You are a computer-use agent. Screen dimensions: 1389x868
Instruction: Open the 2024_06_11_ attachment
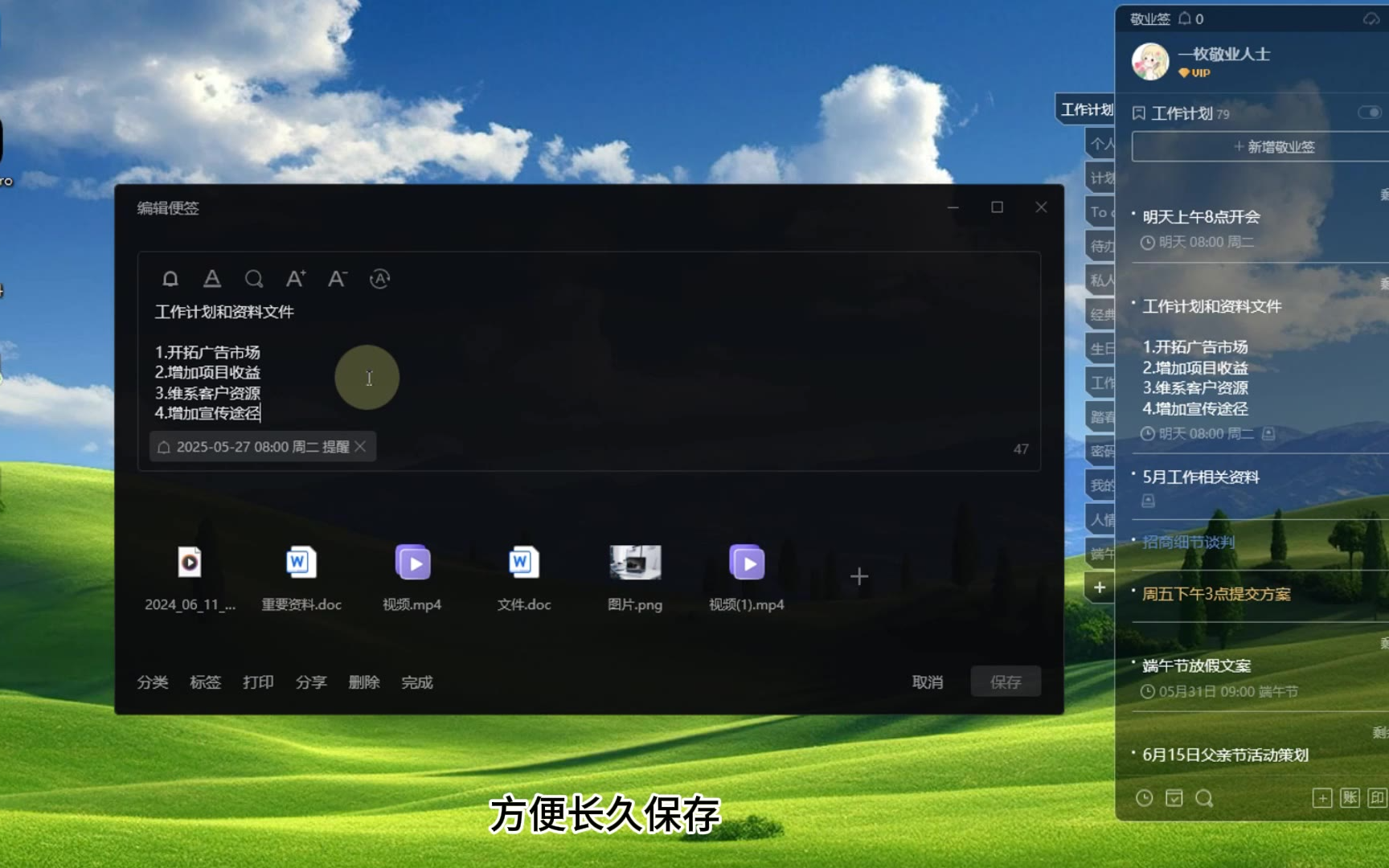pyautogui.click(x=190, y=562)
